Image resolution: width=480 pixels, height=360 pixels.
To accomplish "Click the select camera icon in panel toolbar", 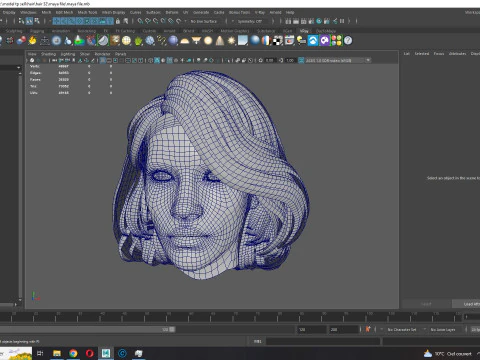I will coord(32,60).
